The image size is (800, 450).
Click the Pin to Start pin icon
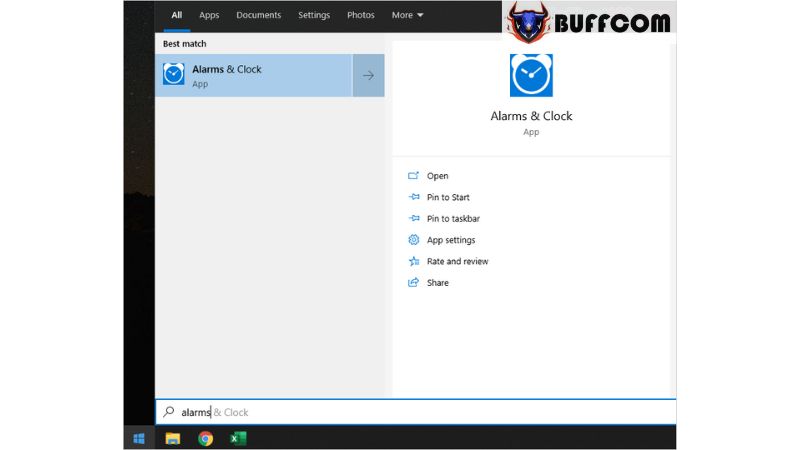coord(414,197)
